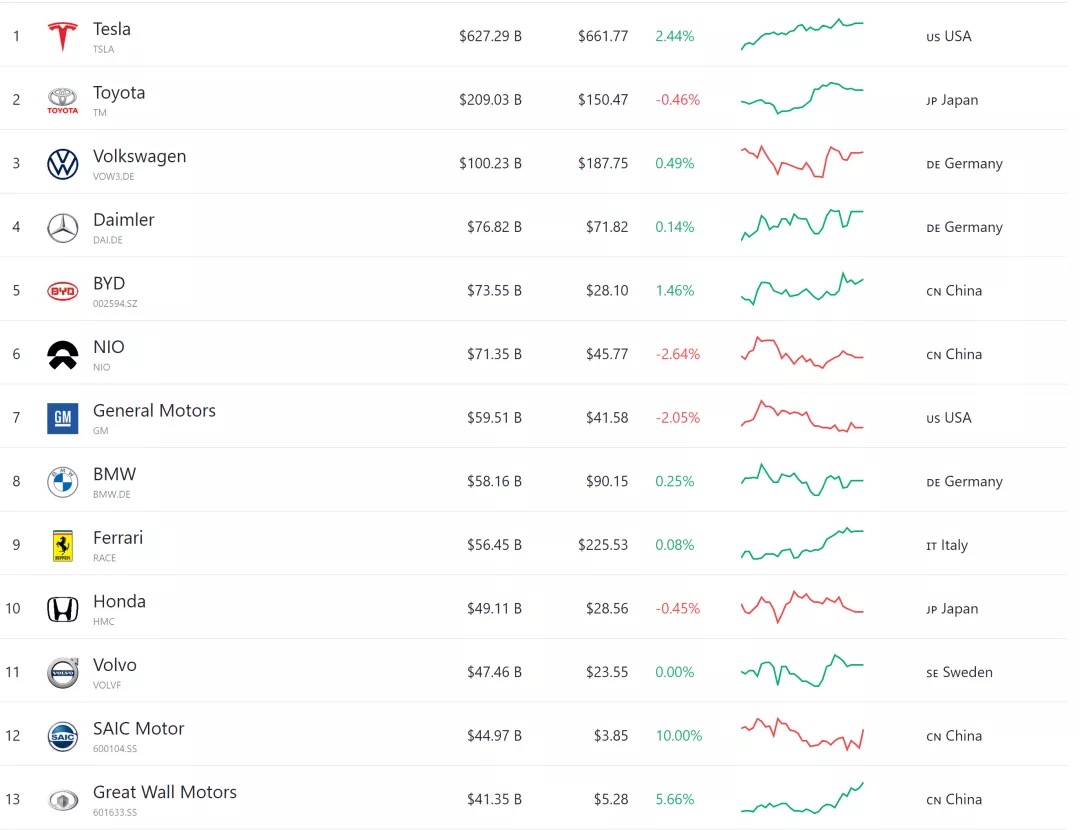Image resolution: width=1080 pixels, height=830 pixels.
Task: Click the Tesla 30-day price chart
Action: click(x=802, y=35)
